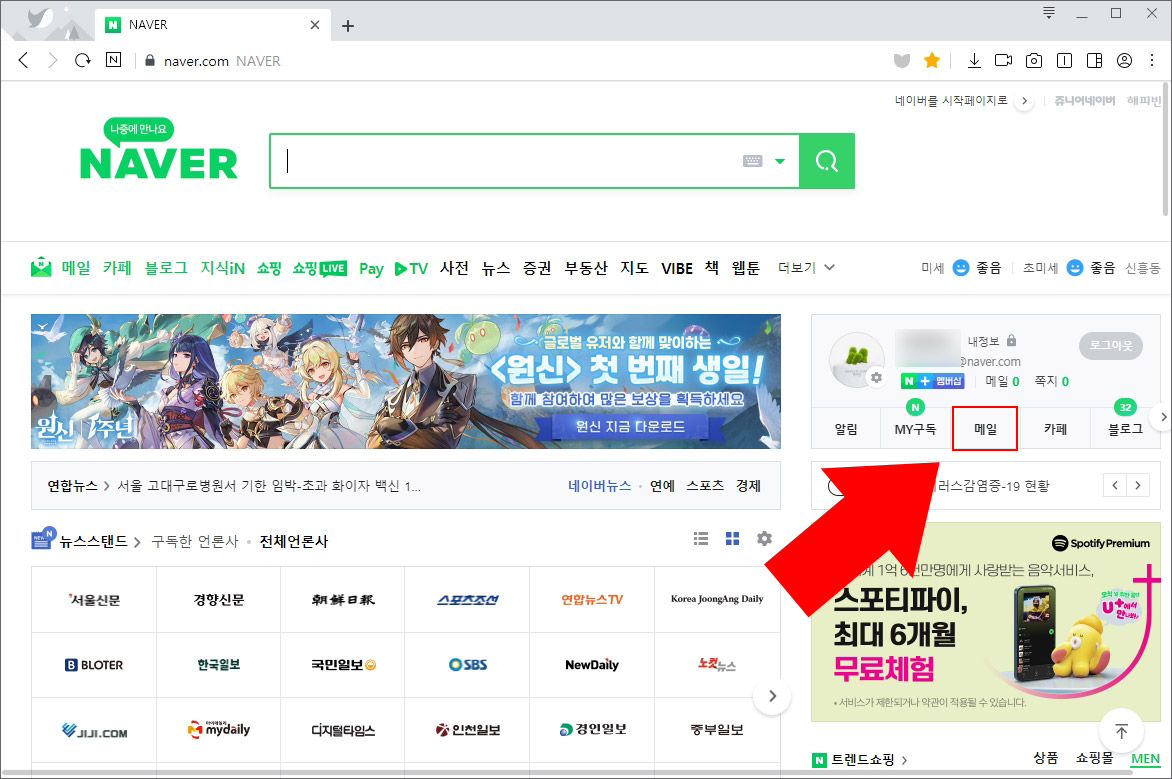
Task: Click the bookmark star in the address bar
Action: [932, 60]
